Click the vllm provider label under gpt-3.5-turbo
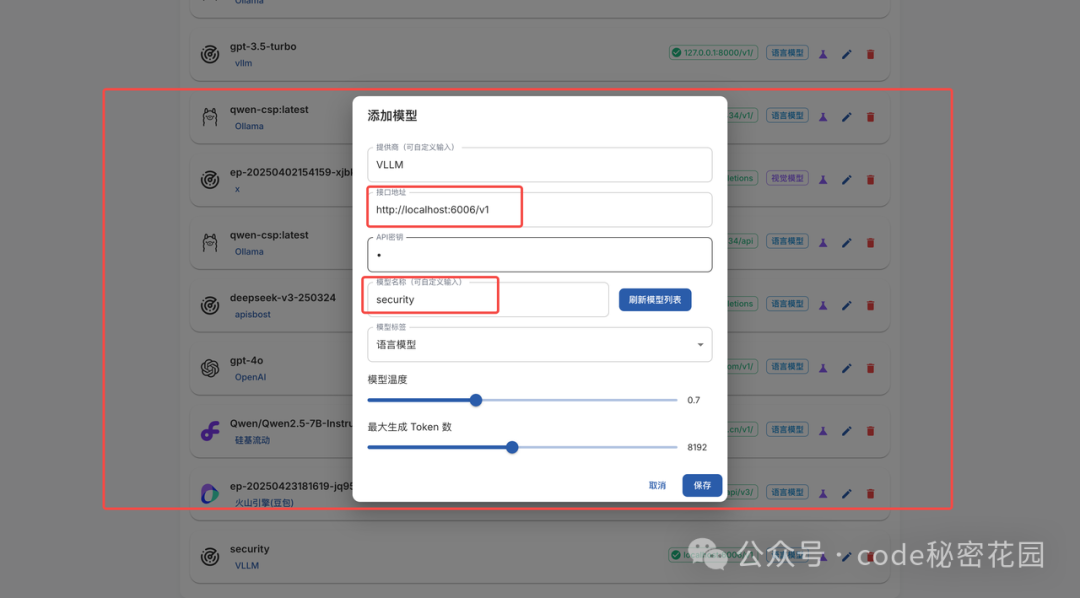Viewport: 1080px width, 598px height. (x=243, y=63)
